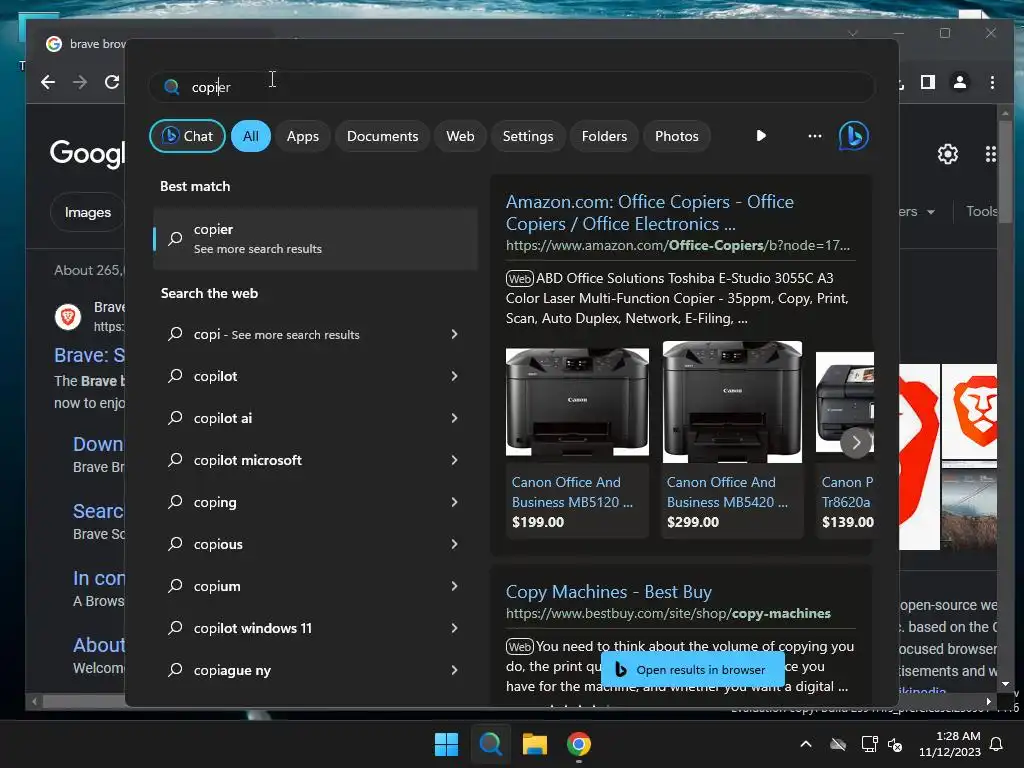The width and height of the screenshot is (1024, 768).
Task: Show hidden system tray icons
Action: (806, 744)
